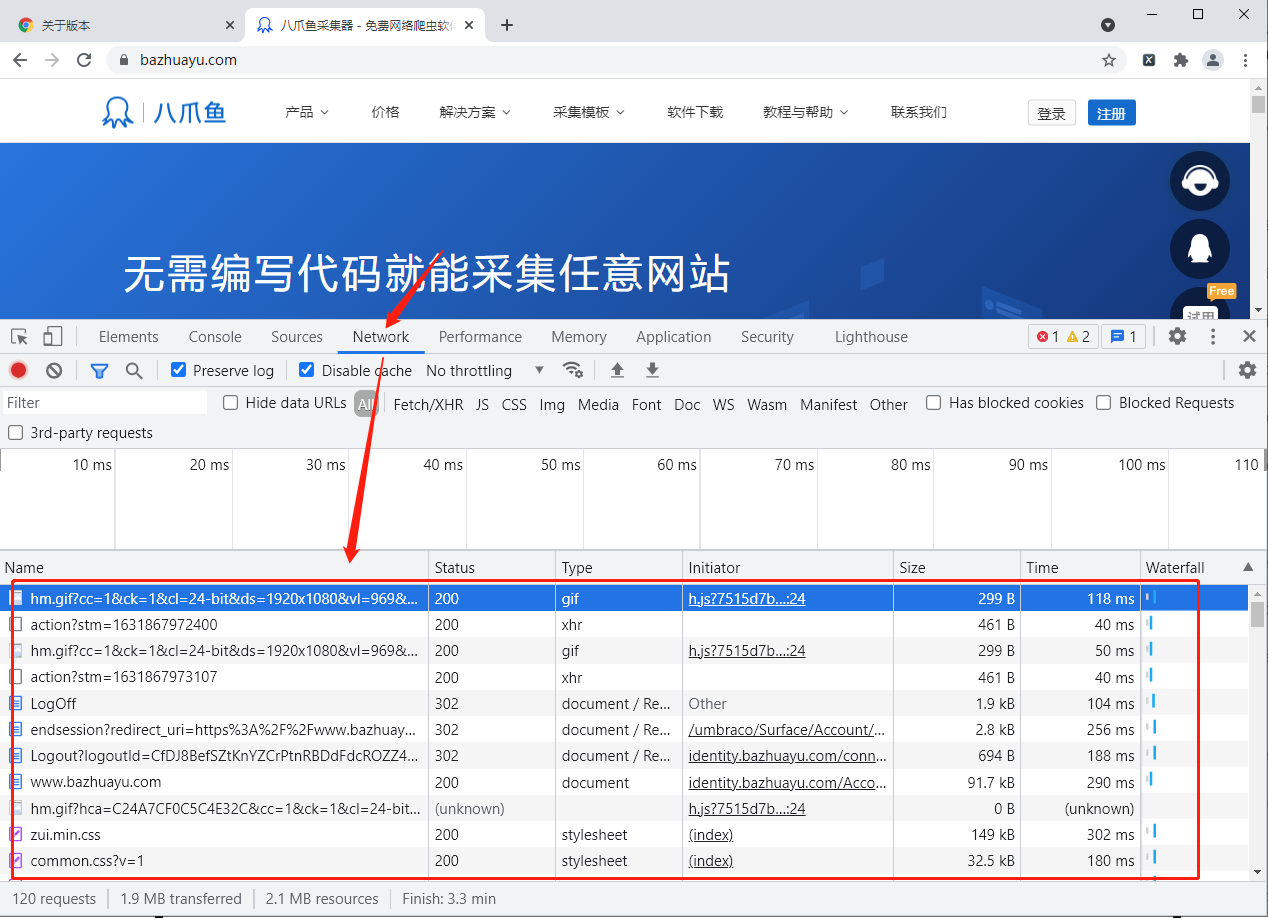Click inside the network Filter field
Screen dimensions: 1268x918
click(x=104, y=403)
